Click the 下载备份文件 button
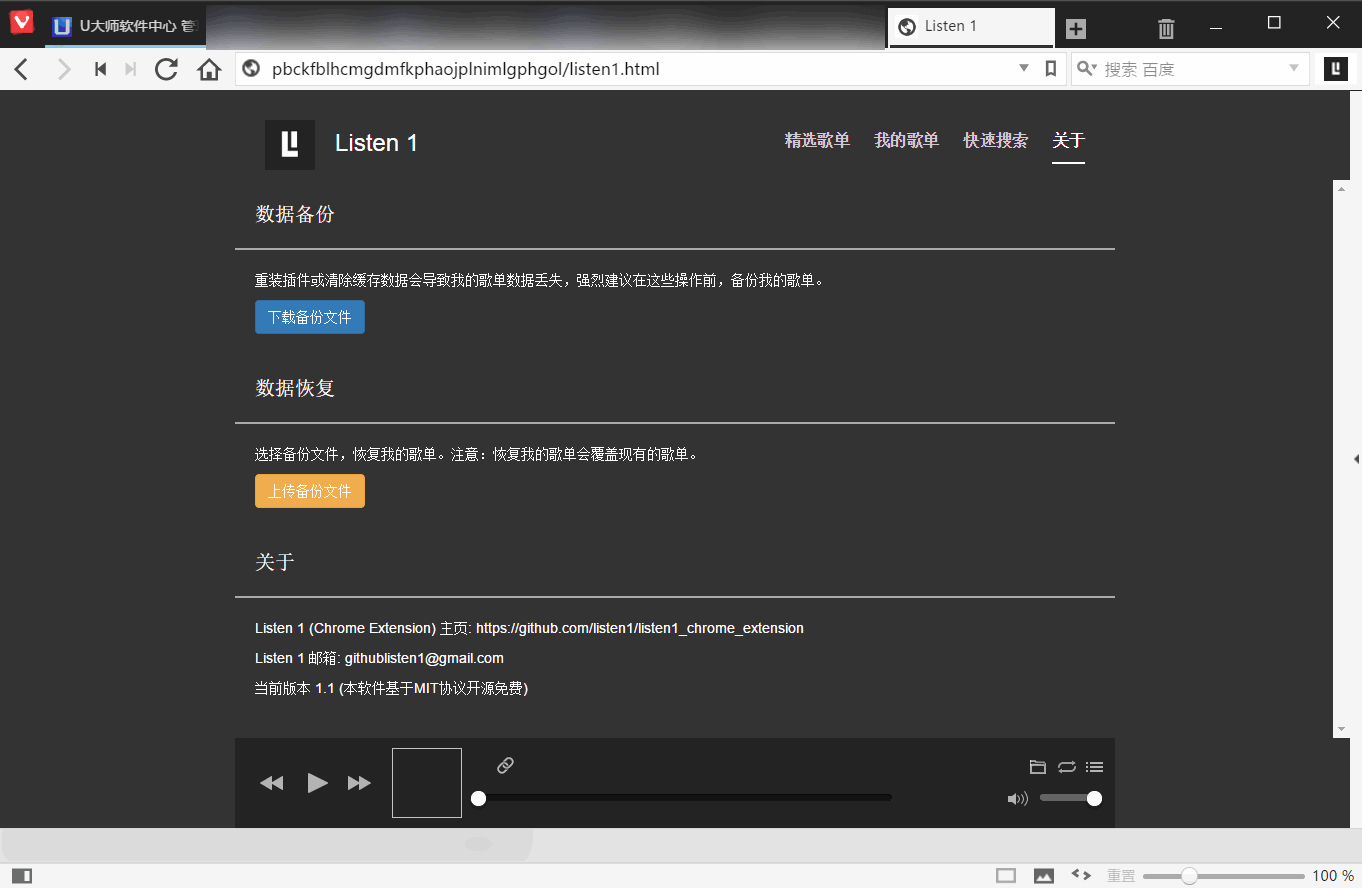 click(310, 317)
